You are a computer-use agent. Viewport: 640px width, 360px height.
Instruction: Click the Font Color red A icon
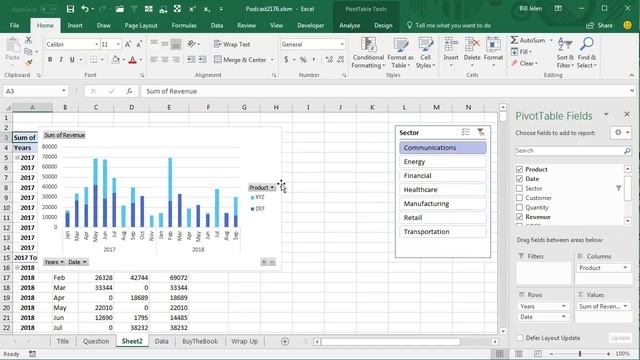pos(132,60)
